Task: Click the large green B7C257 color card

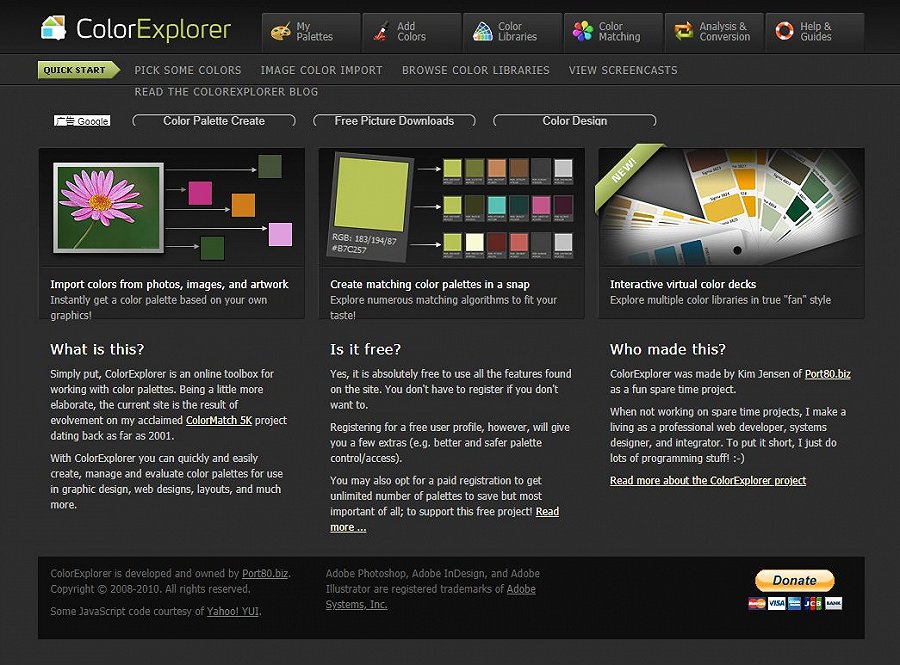Action: click(x=370, y=205)
